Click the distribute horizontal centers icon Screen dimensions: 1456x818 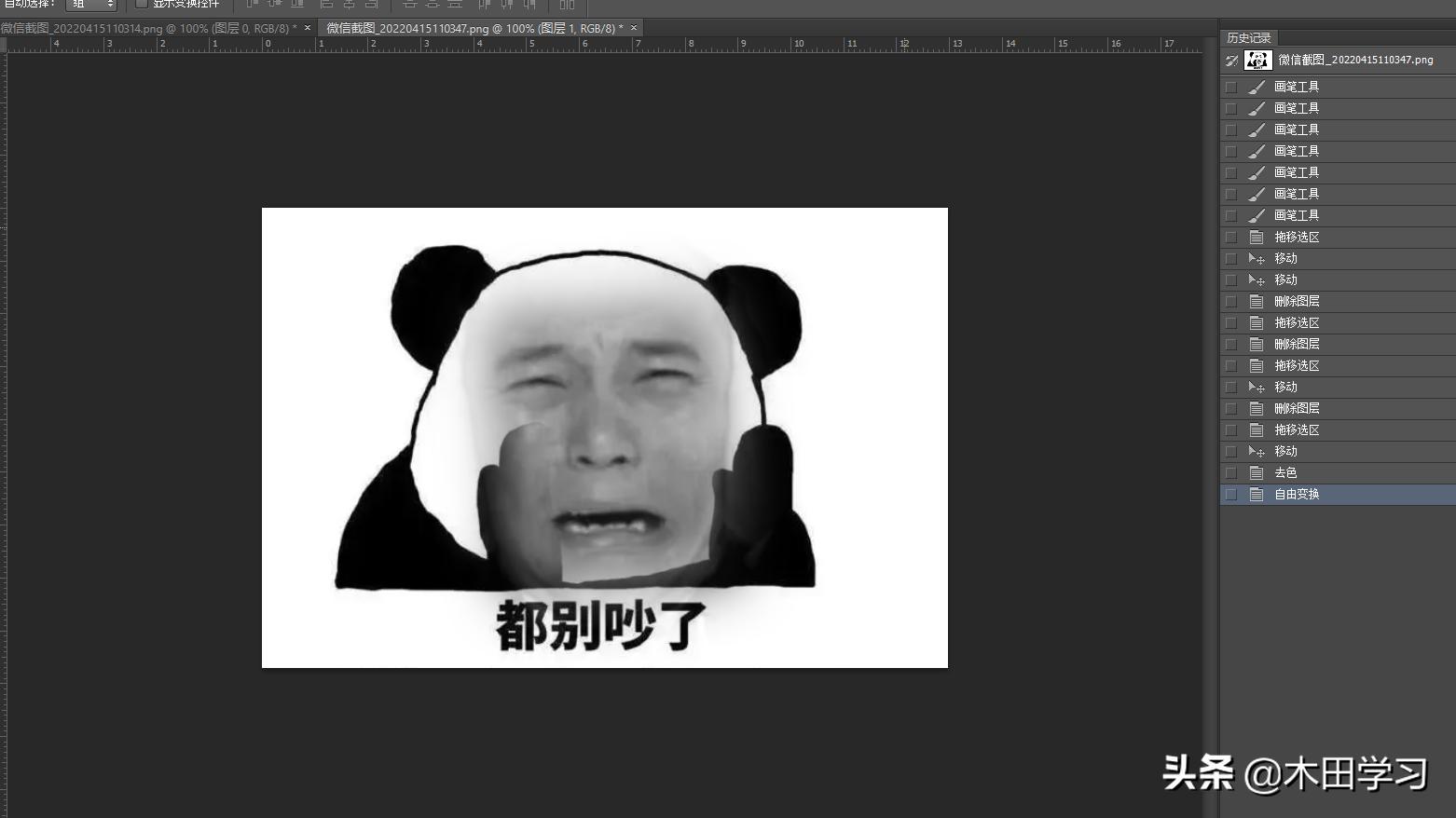coord(506,5)
